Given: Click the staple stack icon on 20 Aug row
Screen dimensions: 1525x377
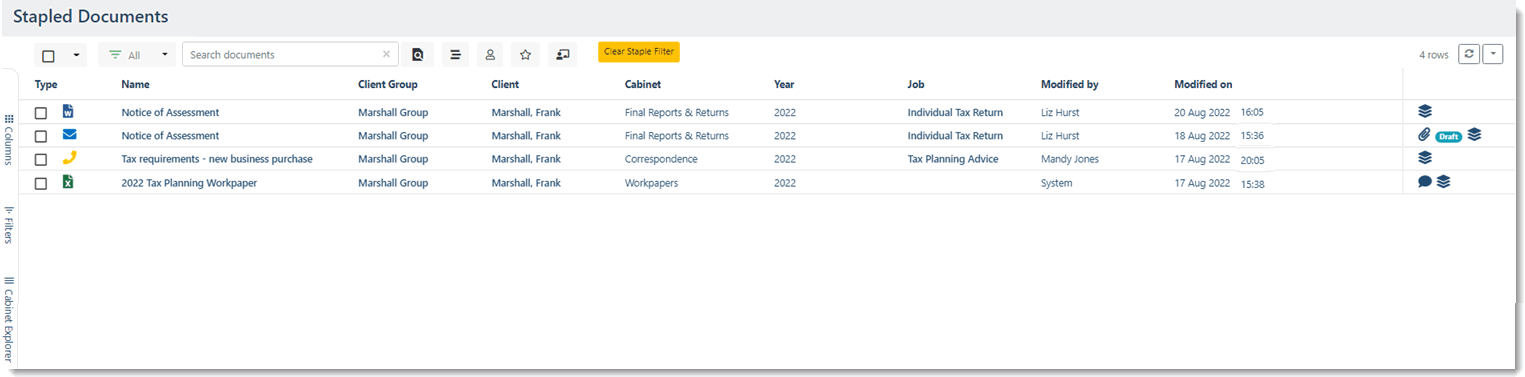Looking at the screenshot, I should coord(1425,112).
